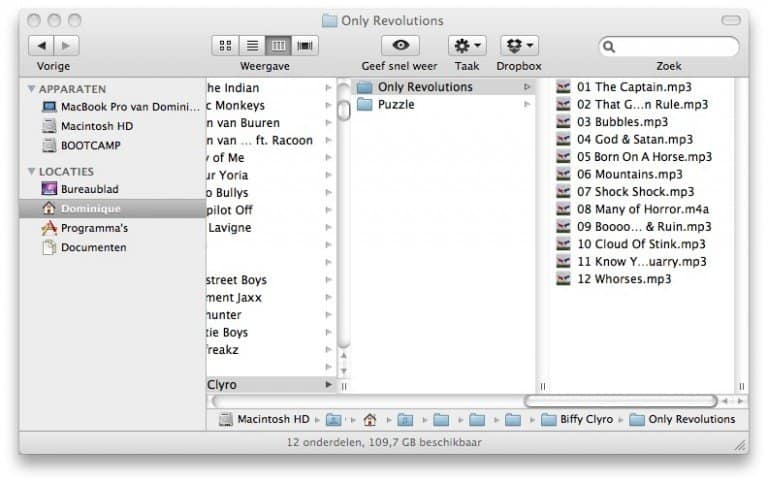
Task: Select the 'street Boys' row
Action: (x=271, y=280)
